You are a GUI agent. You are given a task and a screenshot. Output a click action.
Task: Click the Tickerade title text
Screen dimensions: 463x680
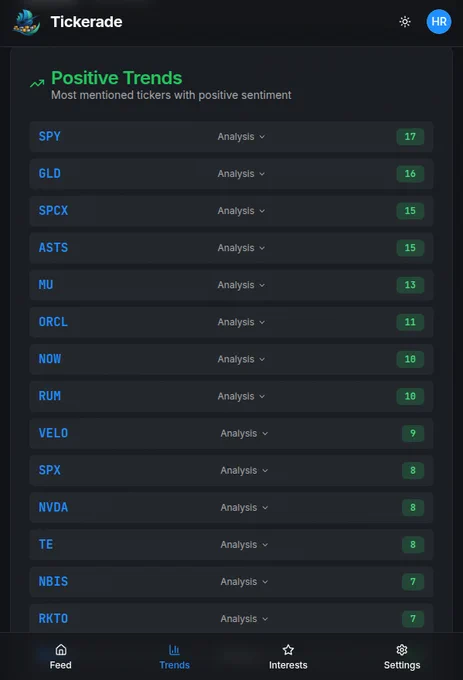coord(86,22)
